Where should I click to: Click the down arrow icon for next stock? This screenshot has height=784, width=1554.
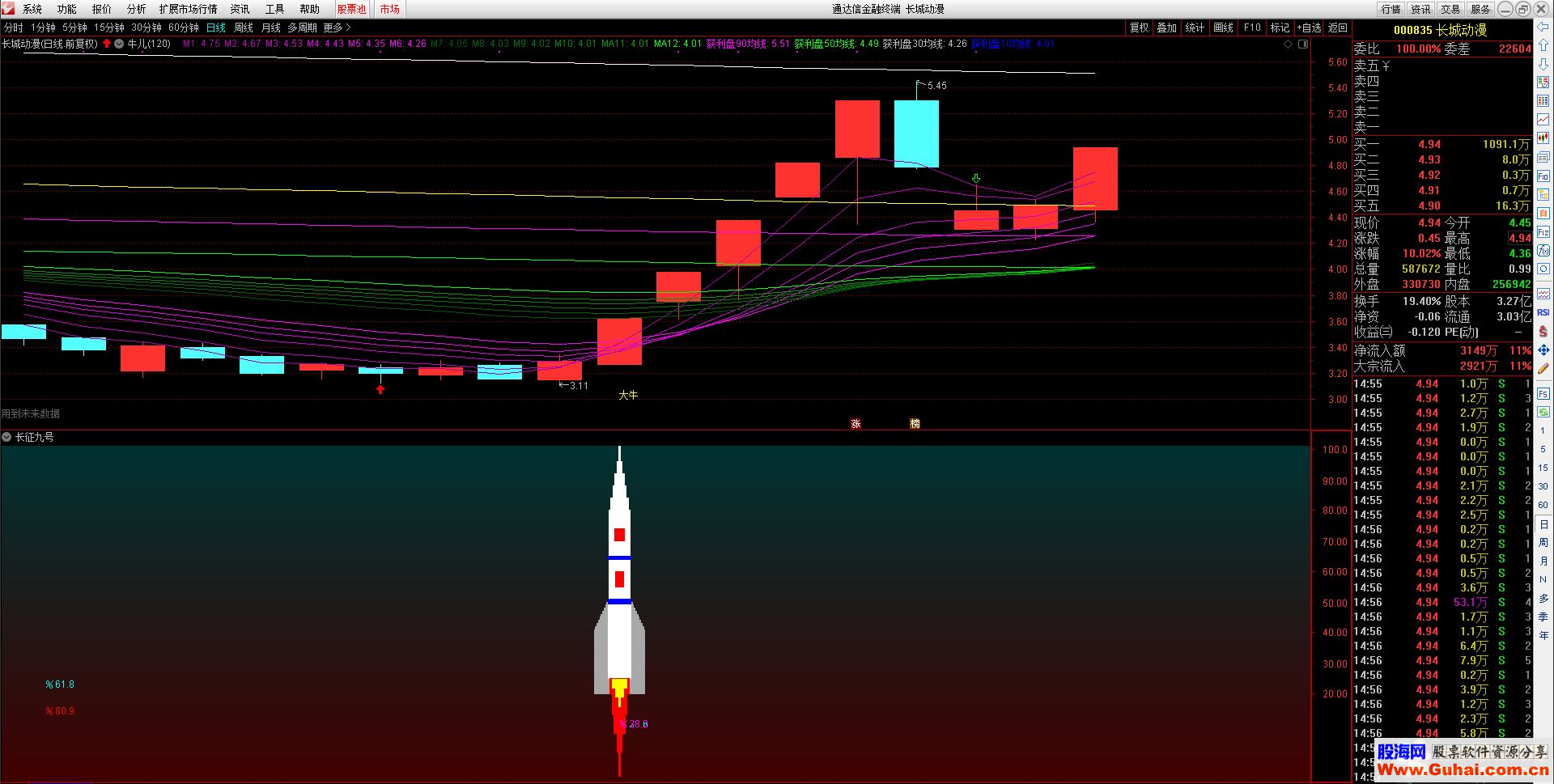tap(1543, 64)
